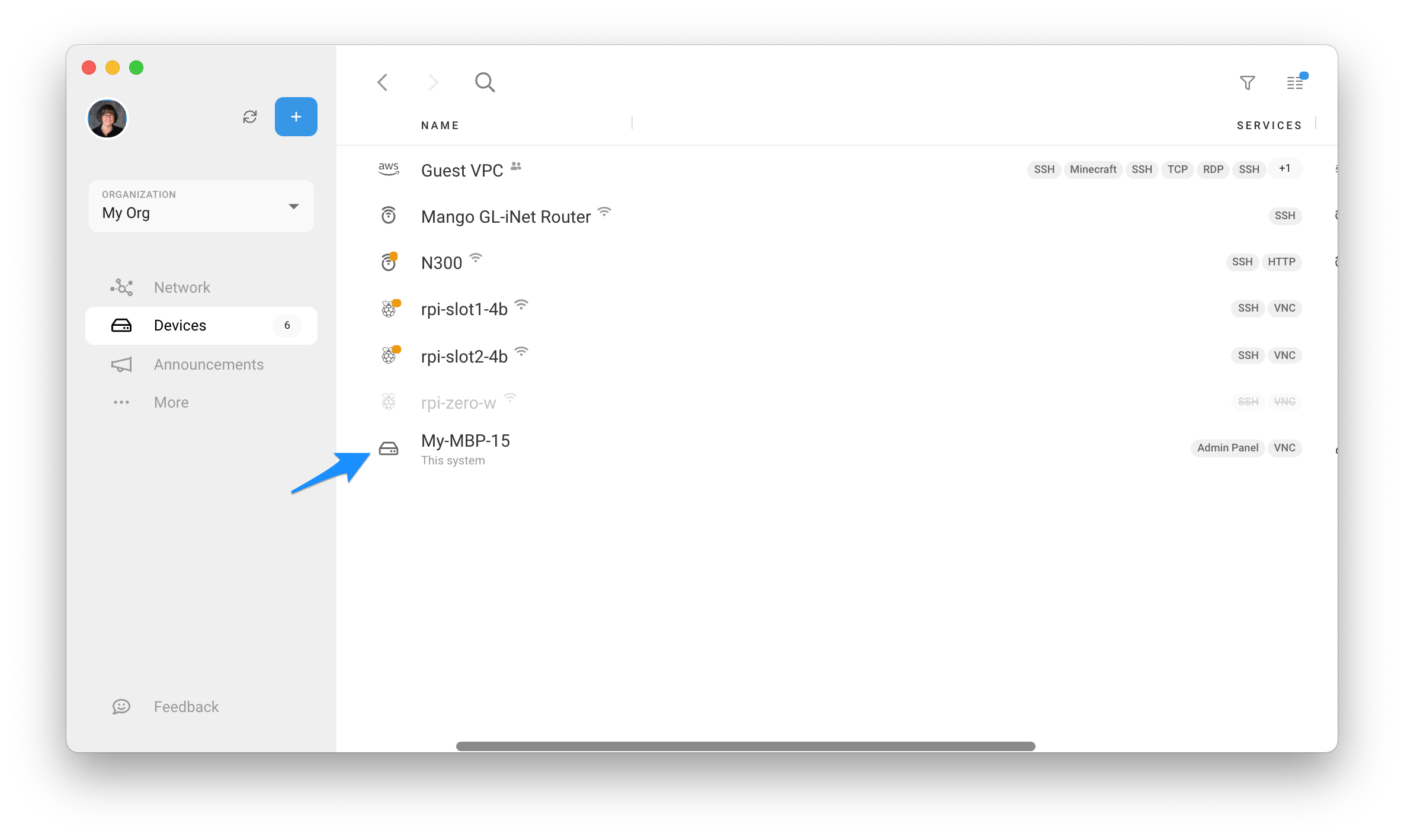
Task: Open the rpi-slot2-4b device
Action: click(464, 357)
